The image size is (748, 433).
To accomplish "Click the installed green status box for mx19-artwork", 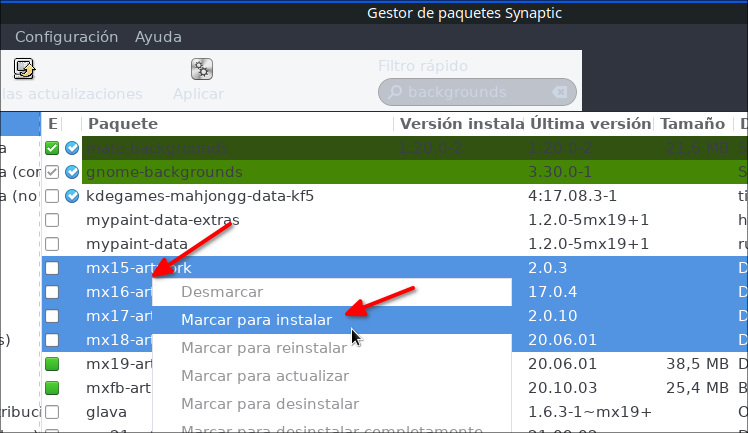I will pyautogui.click(x=52, y=364).
